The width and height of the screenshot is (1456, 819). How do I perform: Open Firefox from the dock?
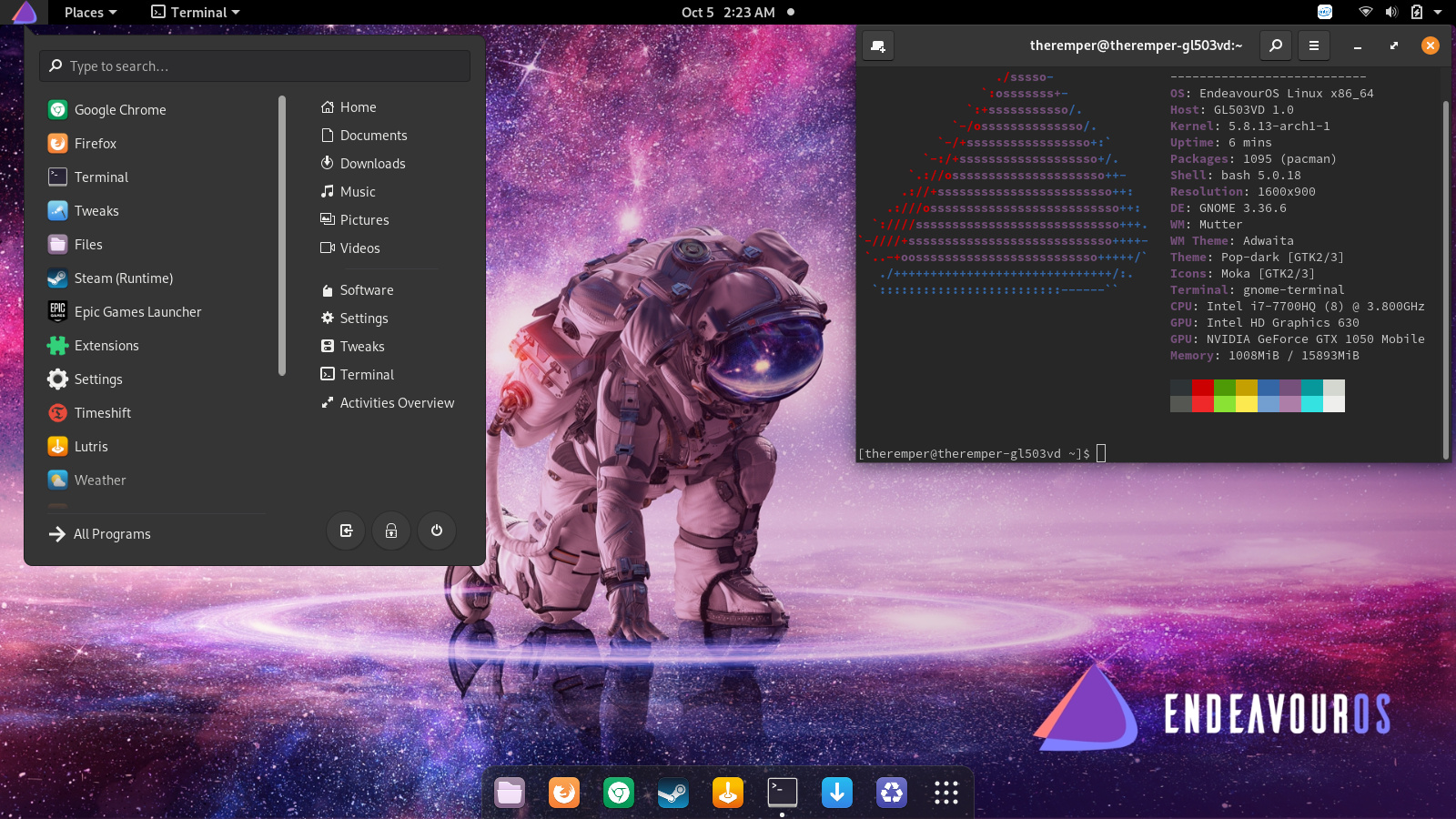tap(564, 793)
